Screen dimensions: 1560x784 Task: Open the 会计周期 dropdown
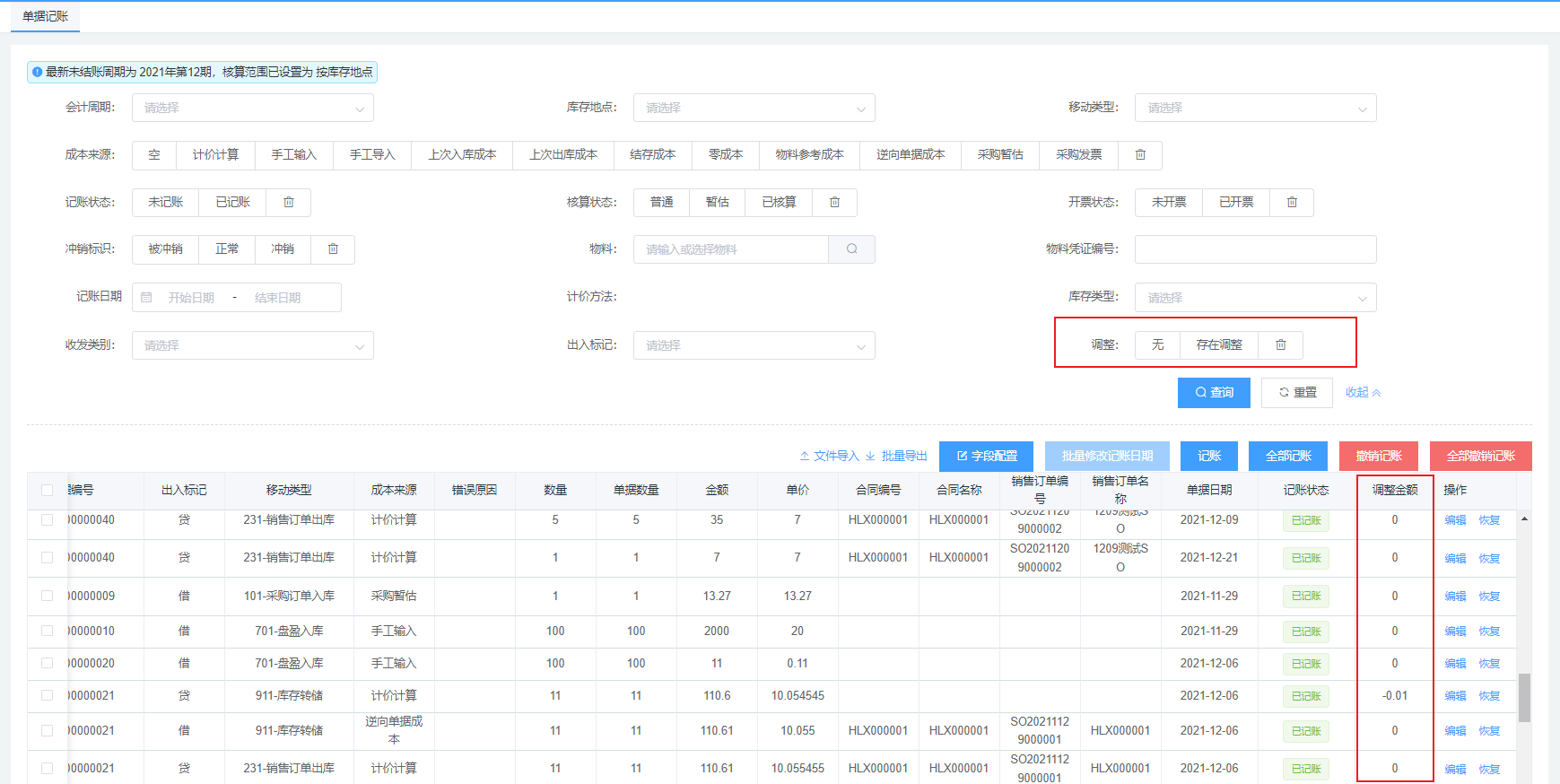point(252,108)
